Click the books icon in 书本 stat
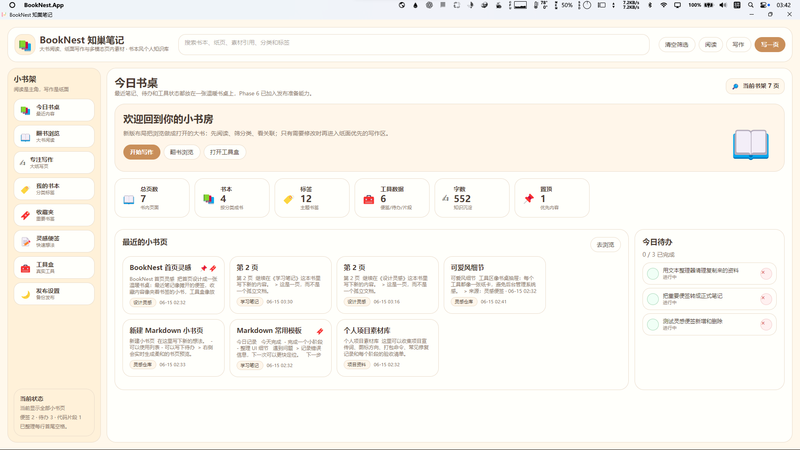Screen dimensions: 800x450 click(209, 199)
